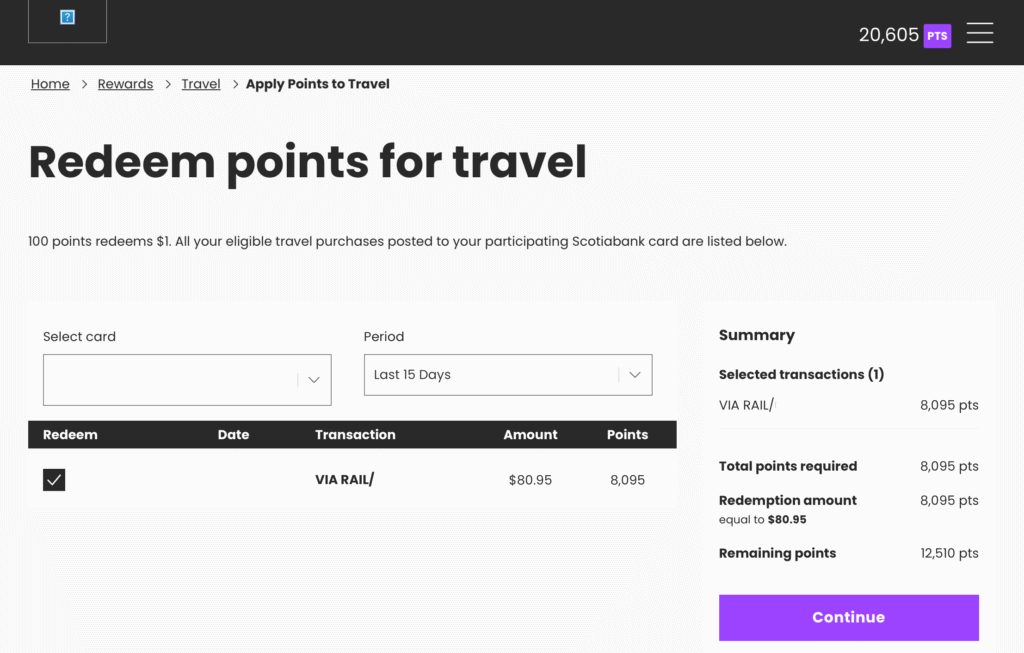Click the Amount column header
This screenshot has width=1024, height=653.
click(530, 435)
